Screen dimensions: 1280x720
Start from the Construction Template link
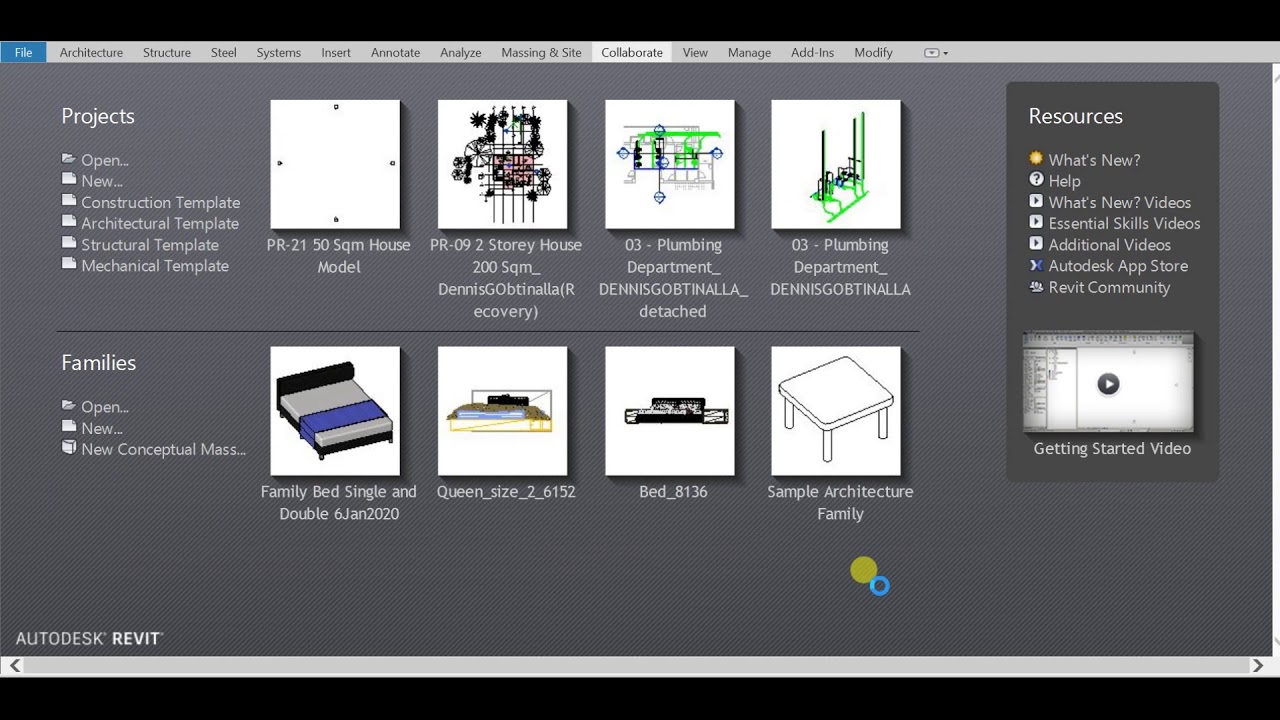(161, 202)
